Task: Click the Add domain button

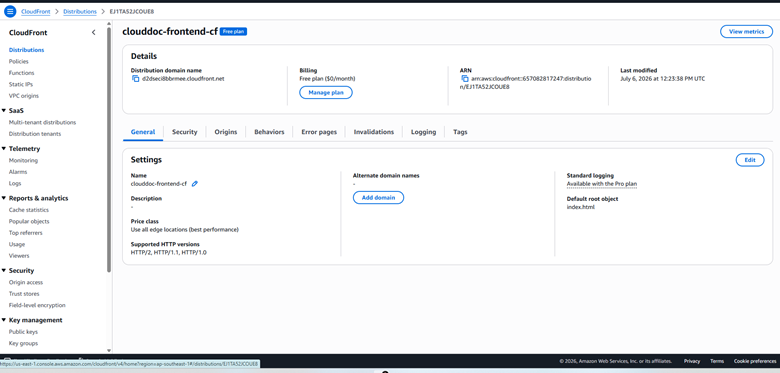Action: pos(378,197)
